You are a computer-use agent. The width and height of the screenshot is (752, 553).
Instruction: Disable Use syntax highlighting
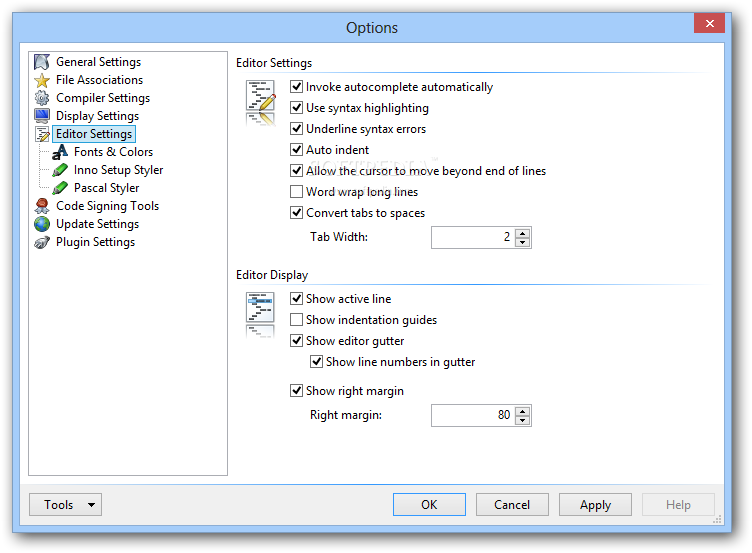pyautogui.click(x=296, y=108)
